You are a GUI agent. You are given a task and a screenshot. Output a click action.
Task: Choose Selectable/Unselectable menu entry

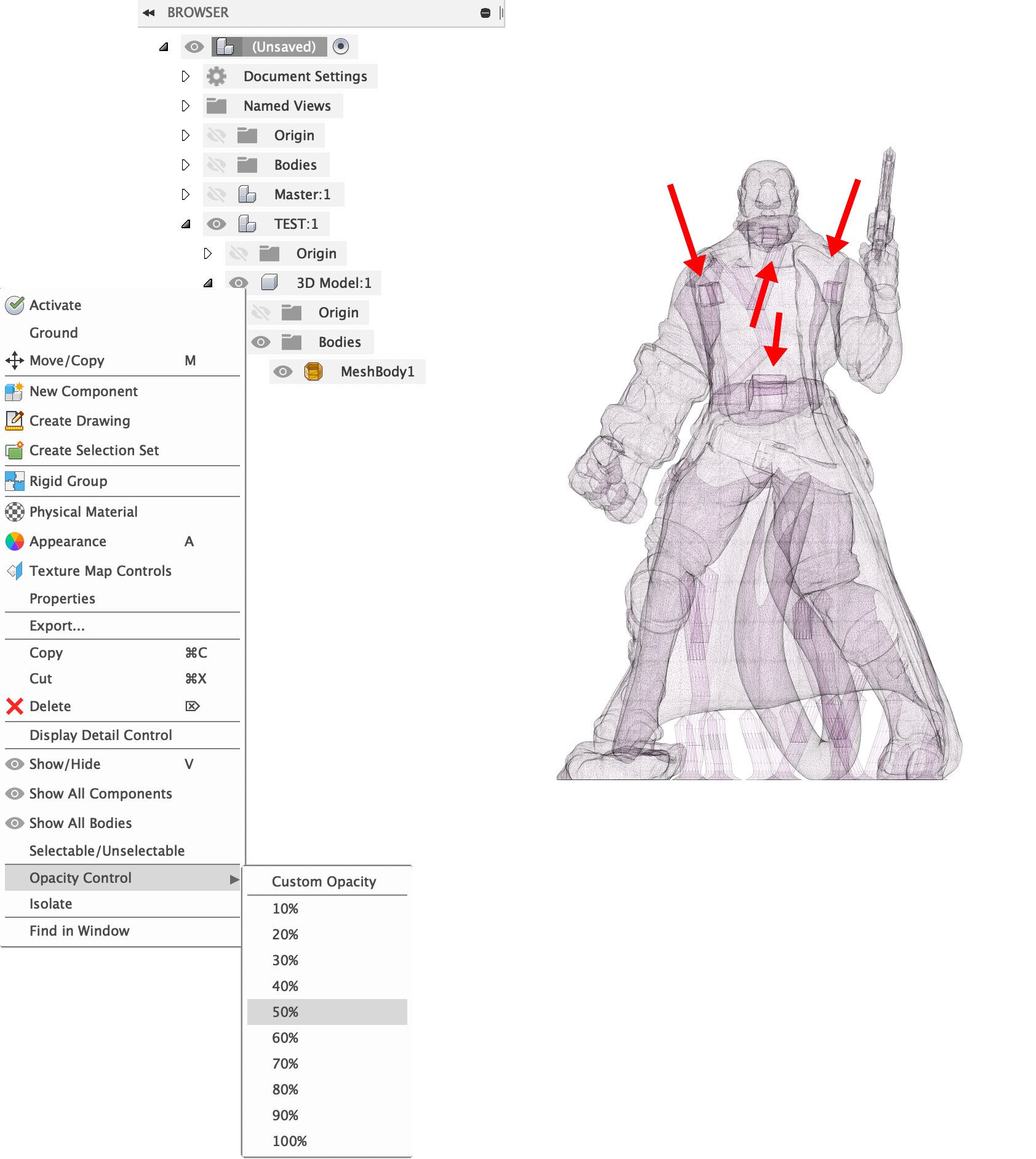click(122, 851)
